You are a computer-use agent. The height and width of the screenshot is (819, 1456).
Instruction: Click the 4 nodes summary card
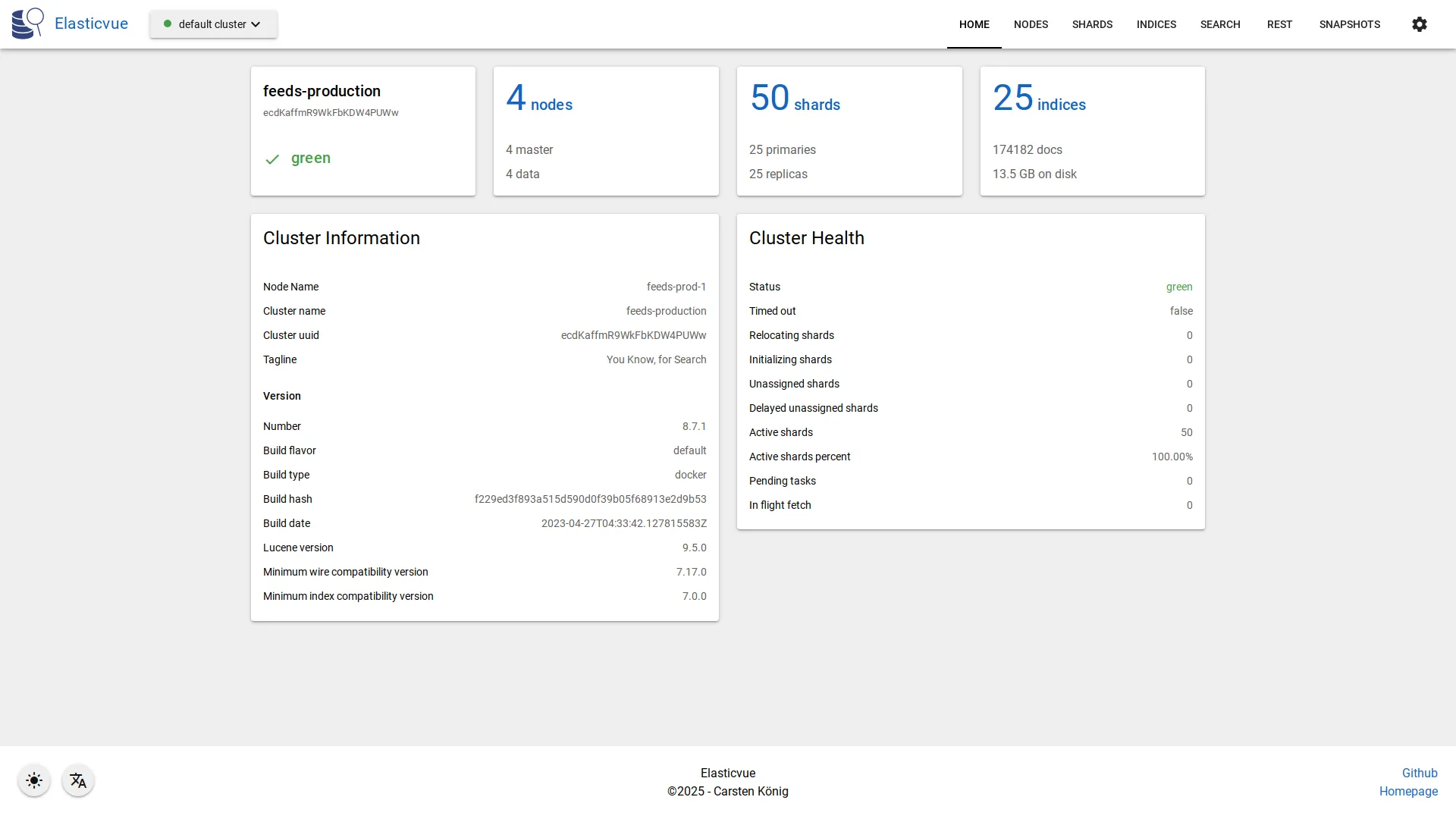click(x=605, y=130)
